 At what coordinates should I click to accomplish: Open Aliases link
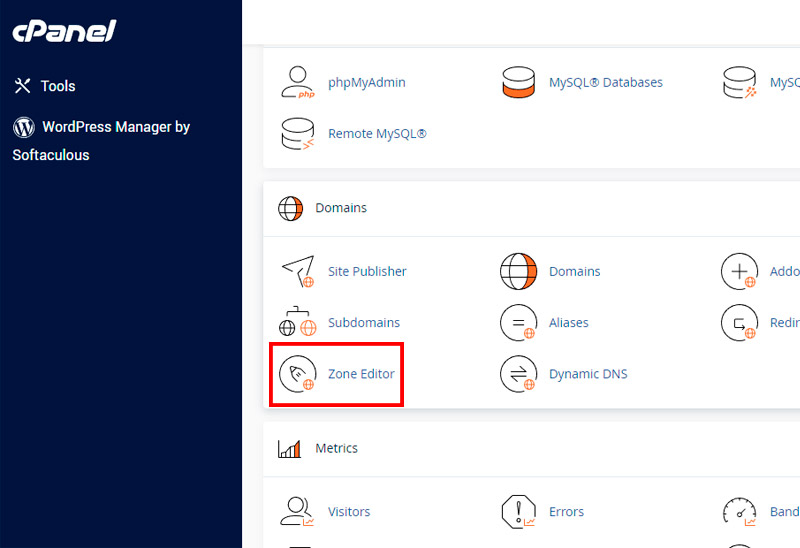point(568,322)
